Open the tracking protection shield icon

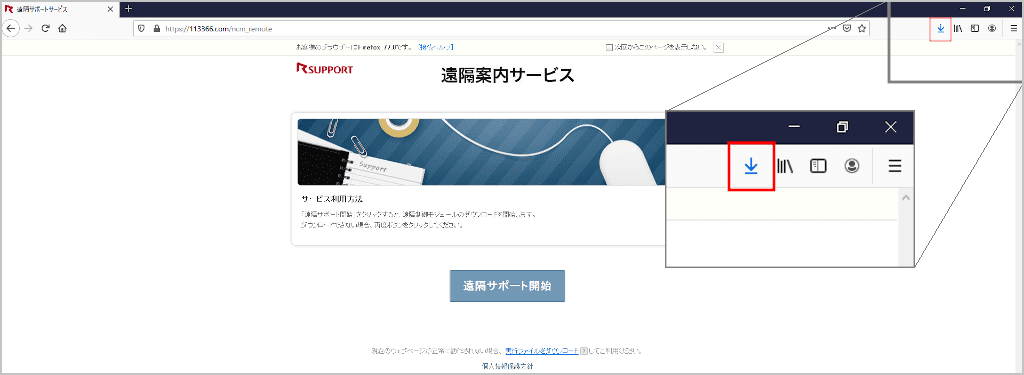click(142, 29)
